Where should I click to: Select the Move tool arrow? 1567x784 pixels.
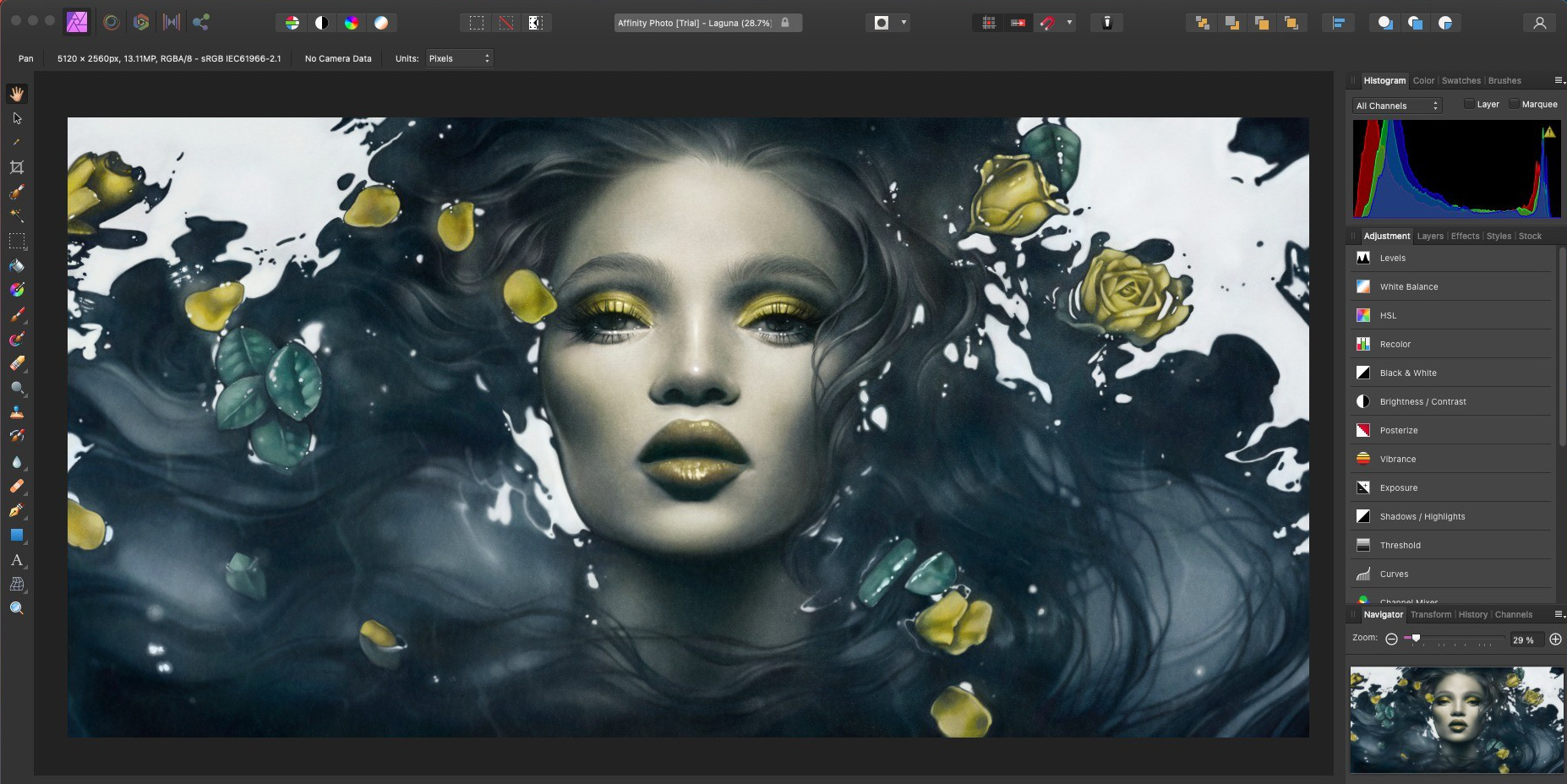tap(17, 118)
